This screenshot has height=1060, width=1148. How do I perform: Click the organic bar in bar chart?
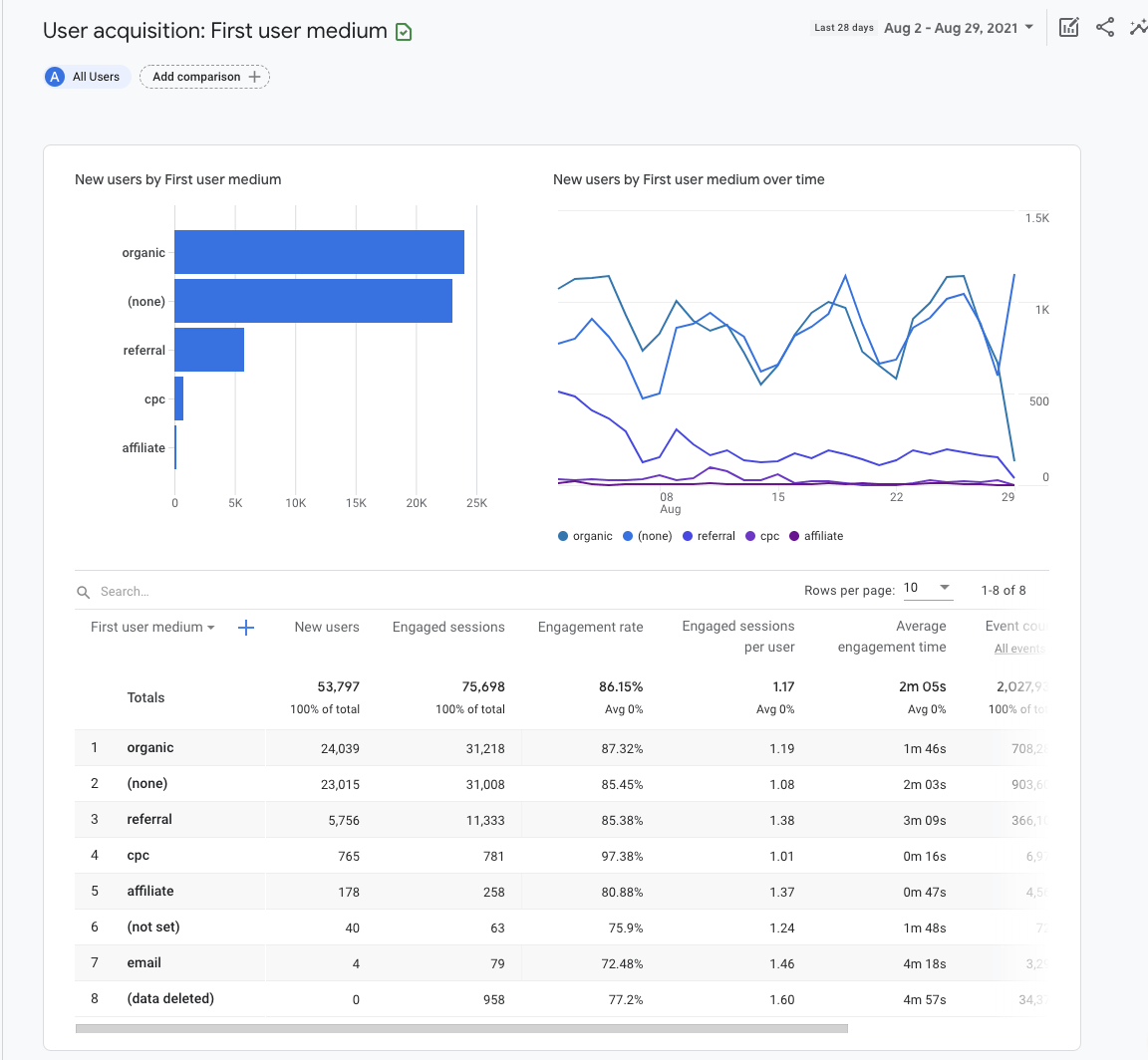(319, 252)
